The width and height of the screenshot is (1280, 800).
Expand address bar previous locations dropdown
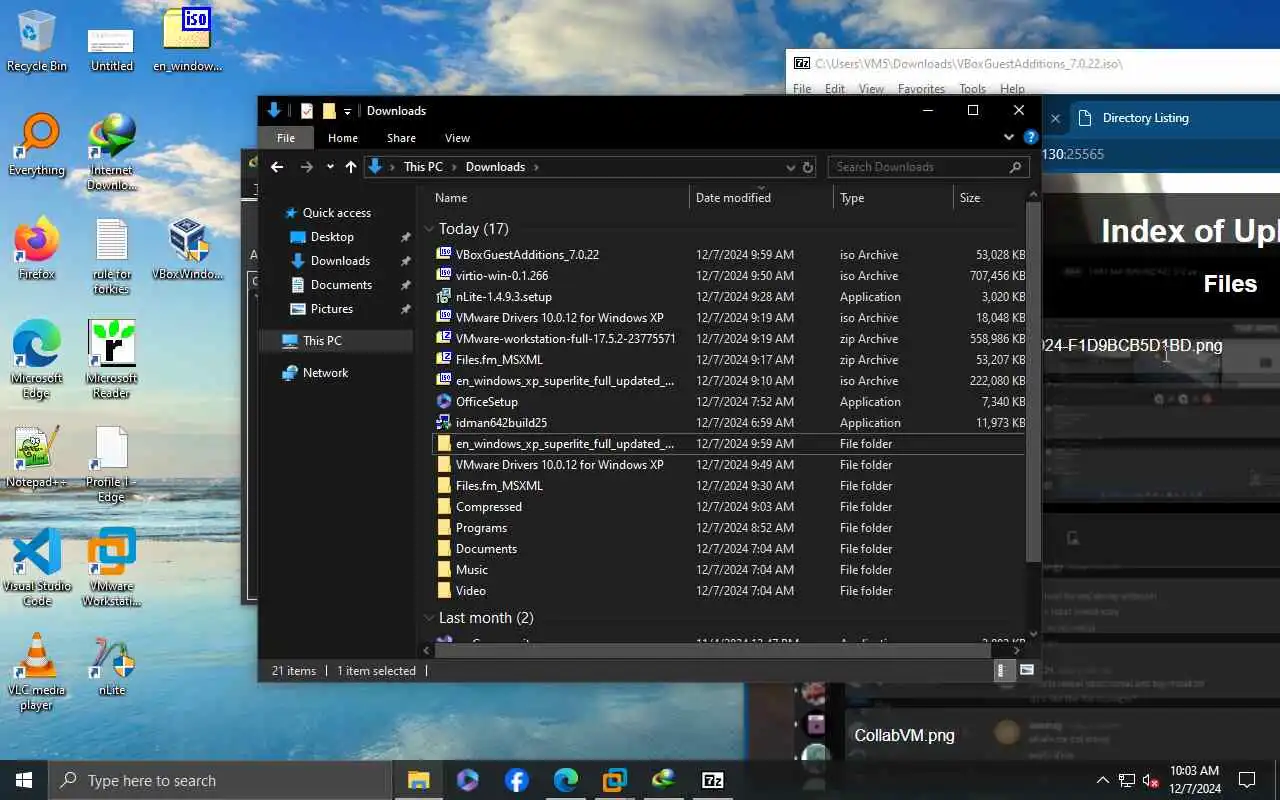(791, 167)
